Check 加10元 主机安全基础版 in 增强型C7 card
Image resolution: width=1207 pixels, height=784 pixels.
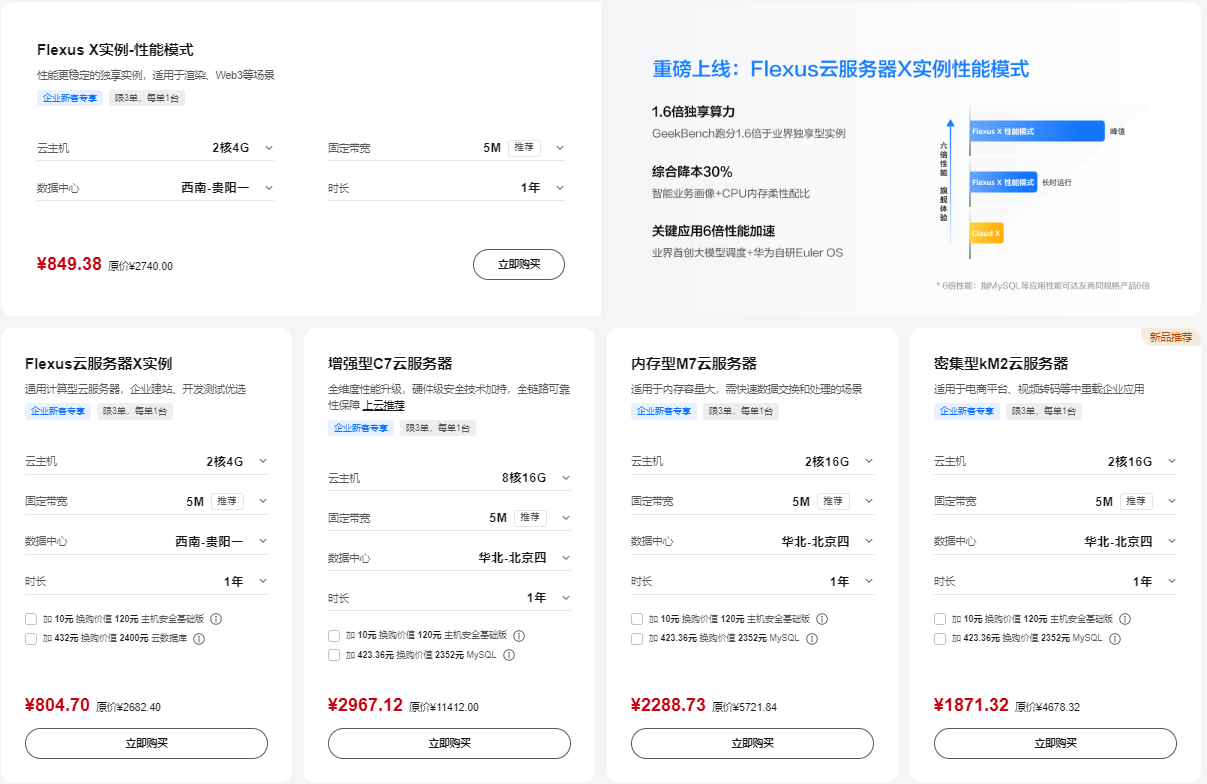coord(334,636)
